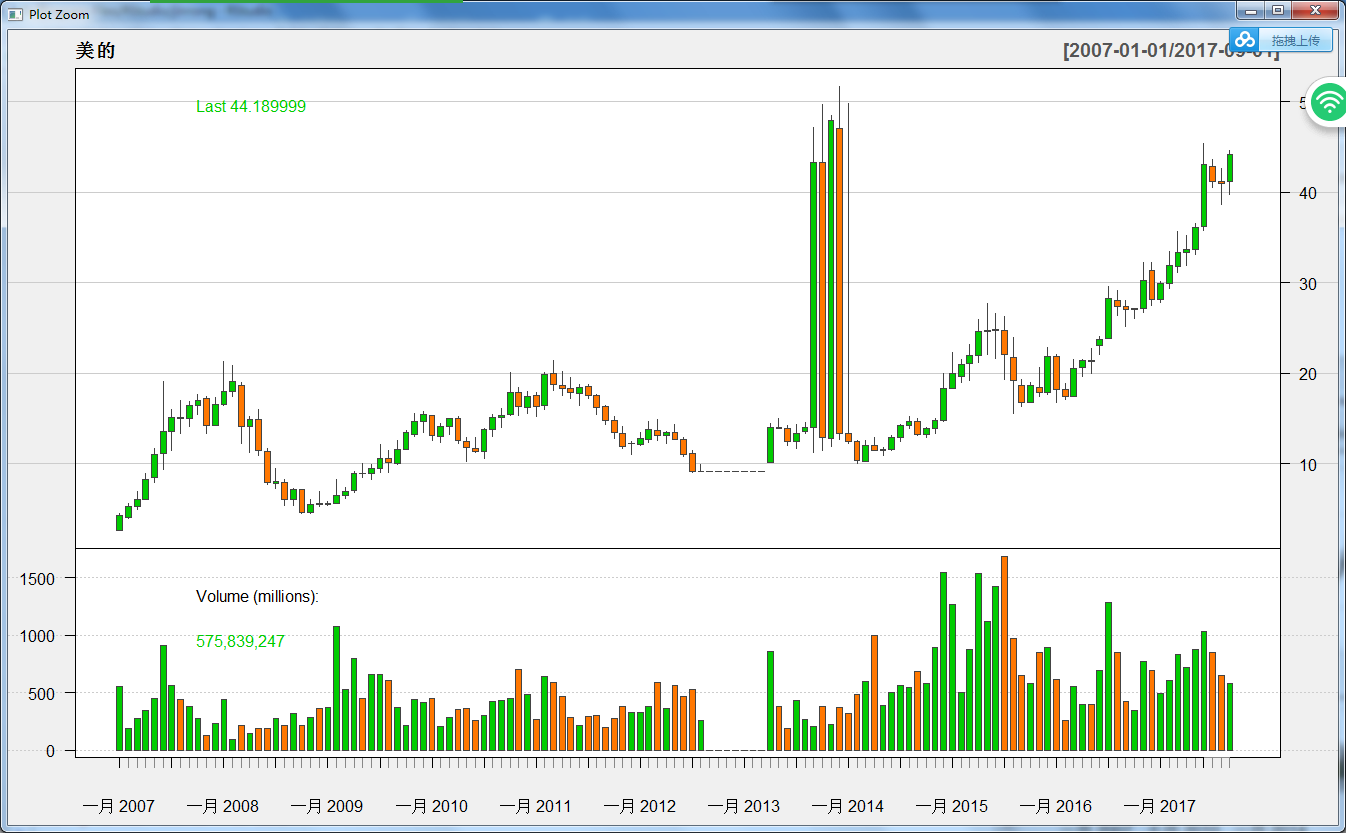
Task: Minimize the Plot Zoom window
Action: (x=1251, y=11)
